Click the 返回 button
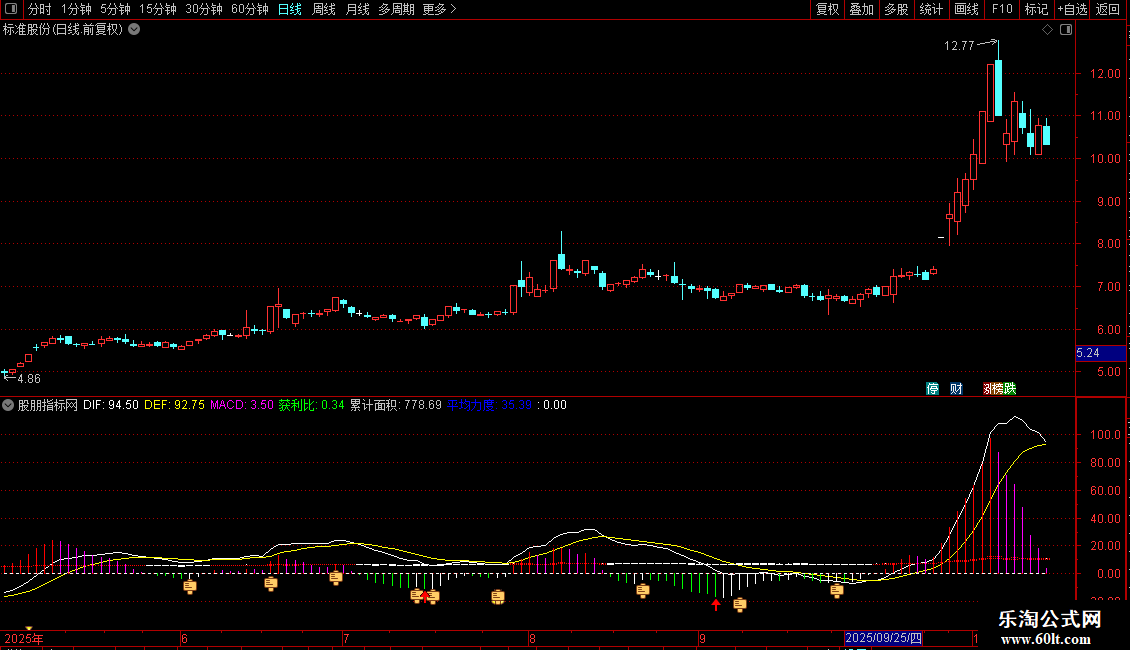1130x650 pixels. 1108,9
